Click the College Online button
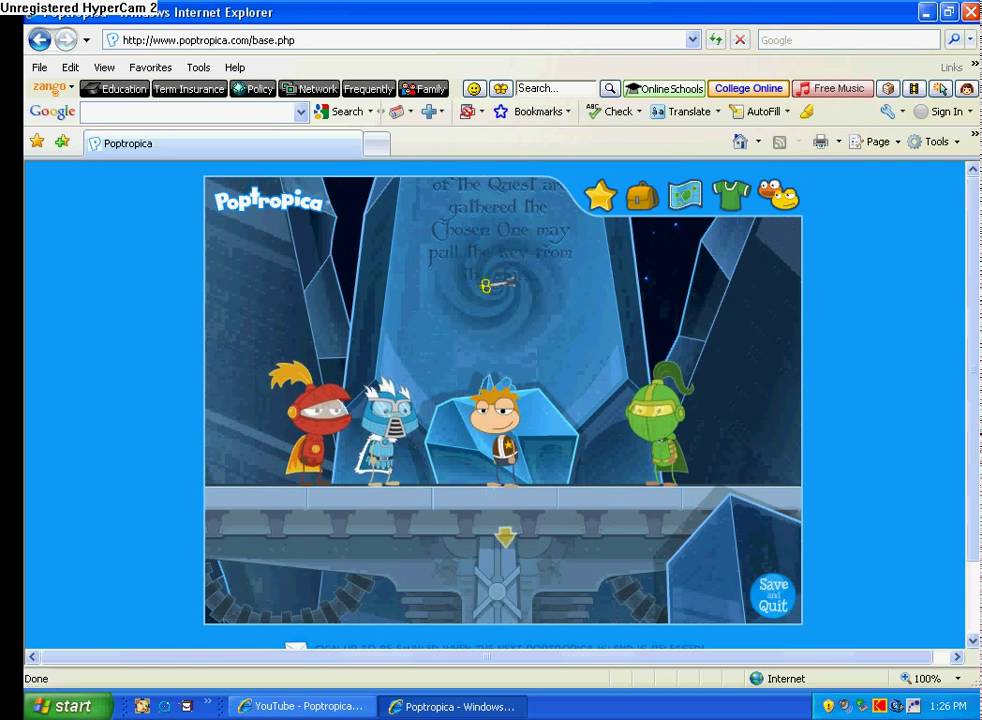982x720 pixels. (748, 89)
